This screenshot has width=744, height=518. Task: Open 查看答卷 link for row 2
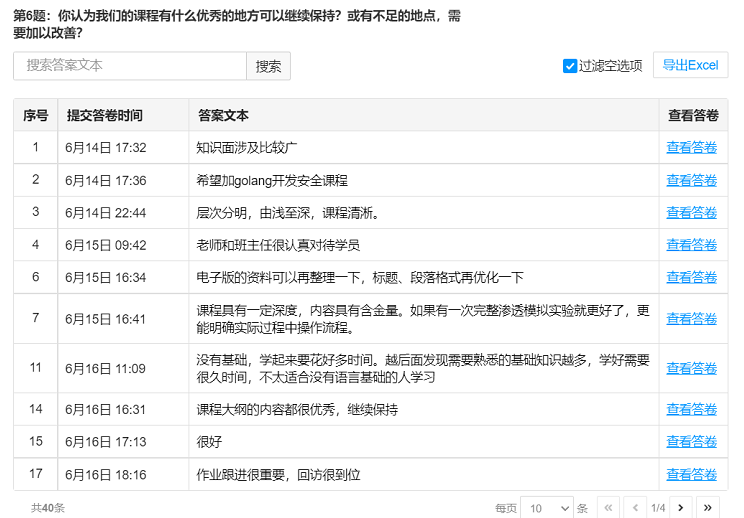coord(691,180)
